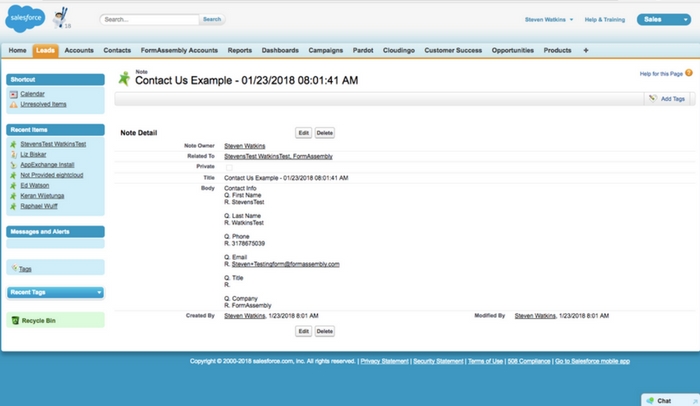Click the Recycle Bin icon
Viewport: 700px width, 406px height.
pos(15,320)
